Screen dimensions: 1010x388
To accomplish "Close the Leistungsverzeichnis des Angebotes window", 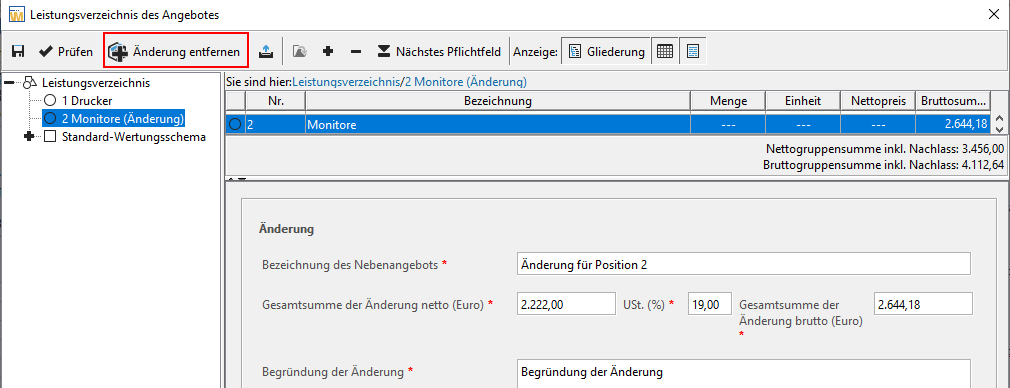I will point(994,14).
